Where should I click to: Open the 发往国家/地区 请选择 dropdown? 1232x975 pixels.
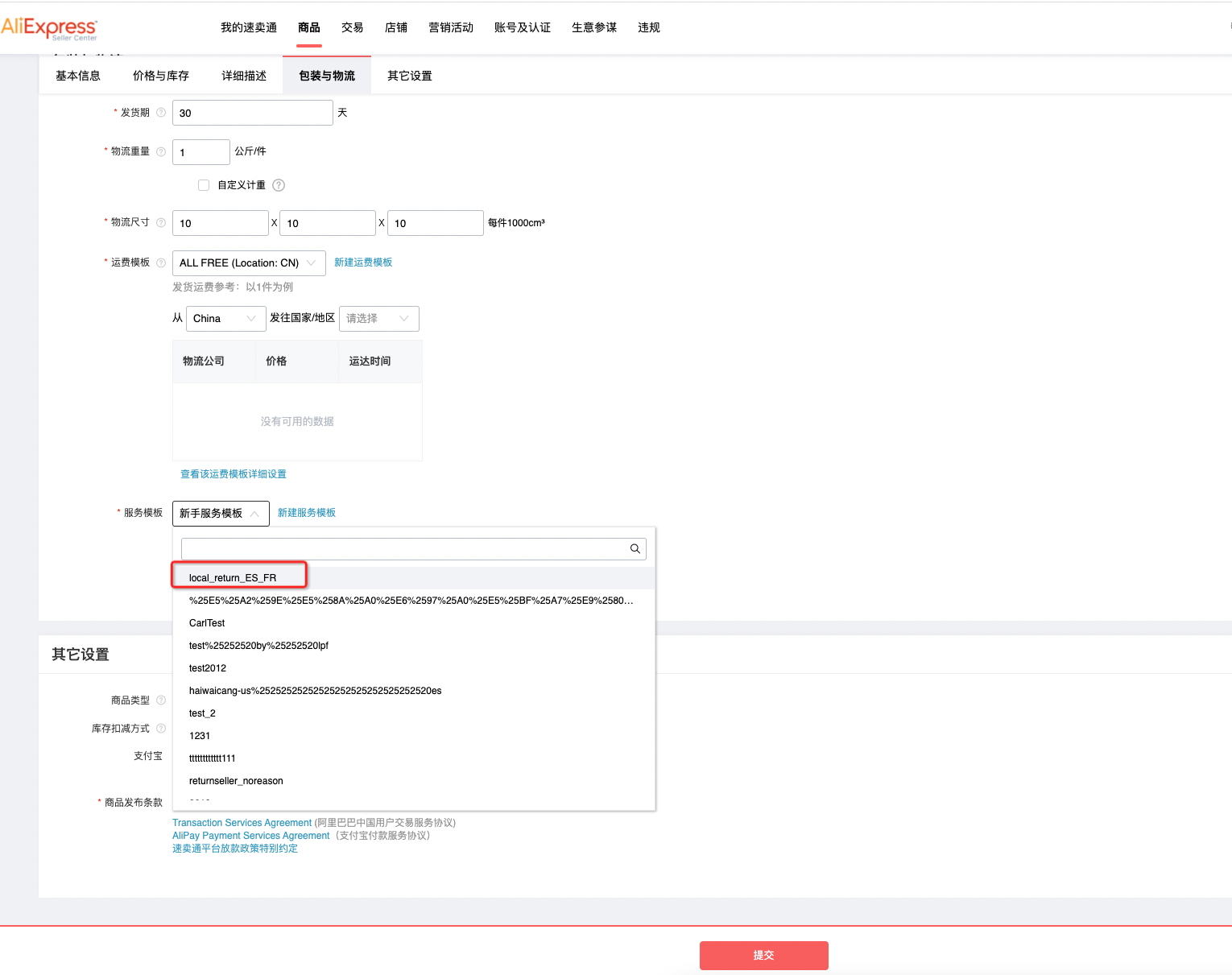379,319
